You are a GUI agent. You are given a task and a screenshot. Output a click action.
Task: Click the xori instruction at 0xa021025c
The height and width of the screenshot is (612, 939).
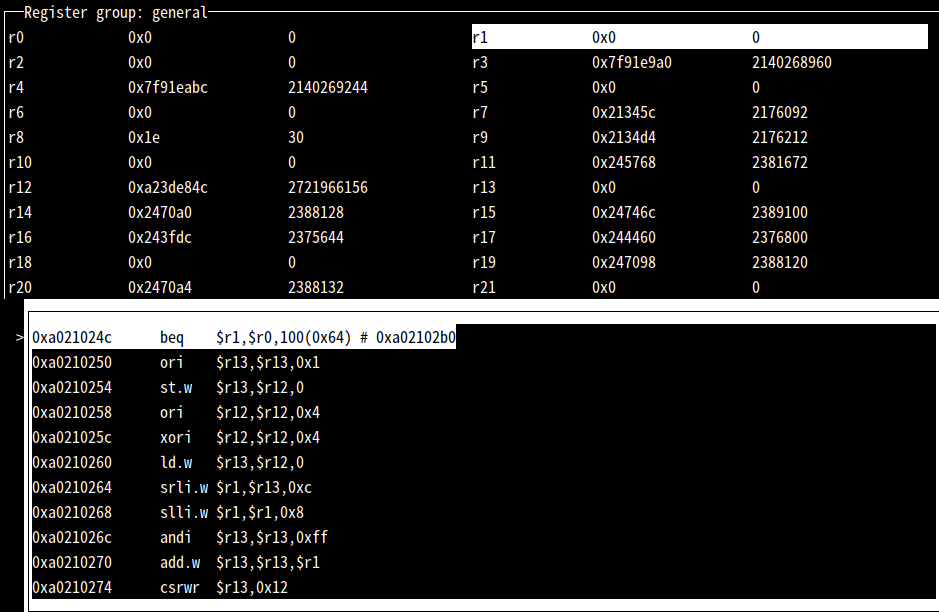(x=175, y=438)
